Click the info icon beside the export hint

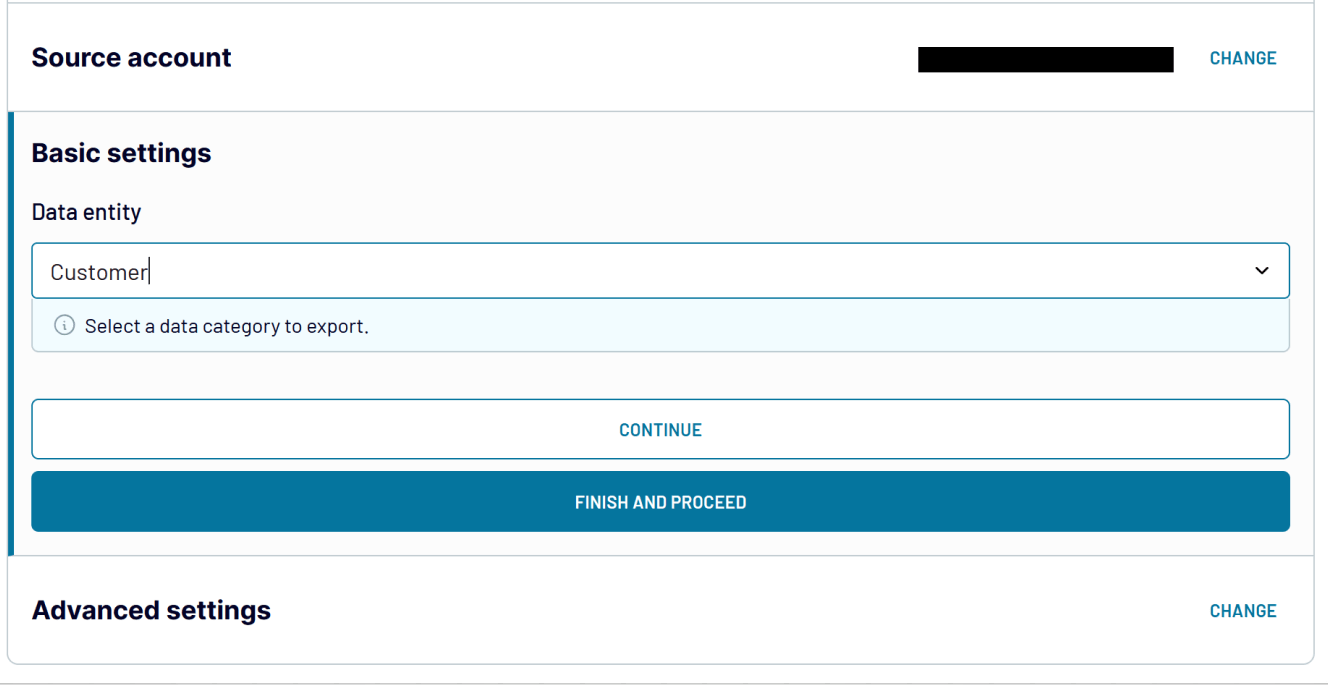[x=64, y=326]
